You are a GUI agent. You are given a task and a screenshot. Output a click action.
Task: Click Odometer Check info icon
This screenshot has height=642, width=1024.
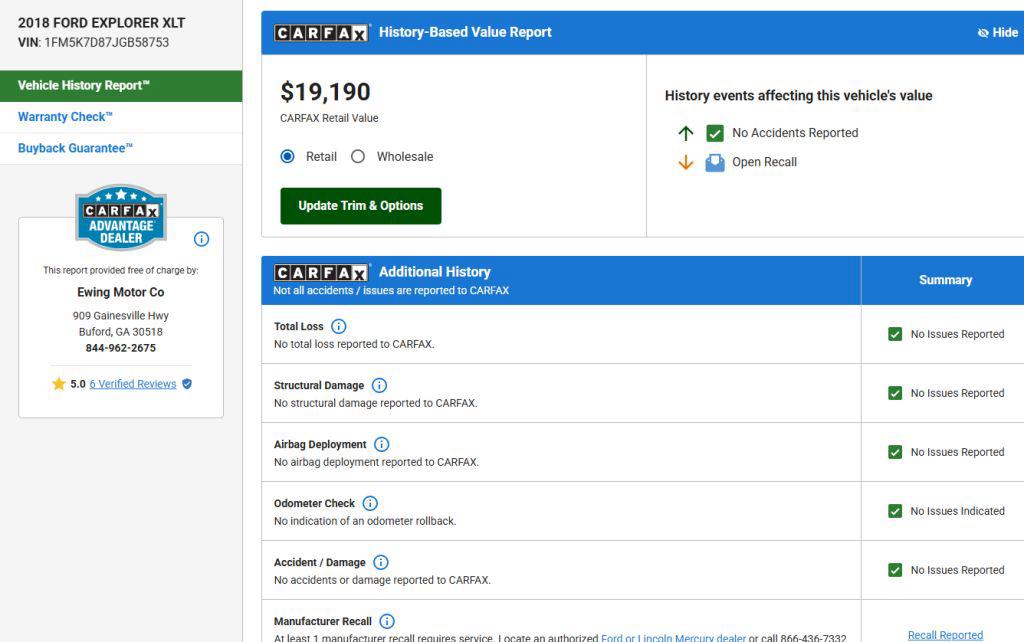370,503
